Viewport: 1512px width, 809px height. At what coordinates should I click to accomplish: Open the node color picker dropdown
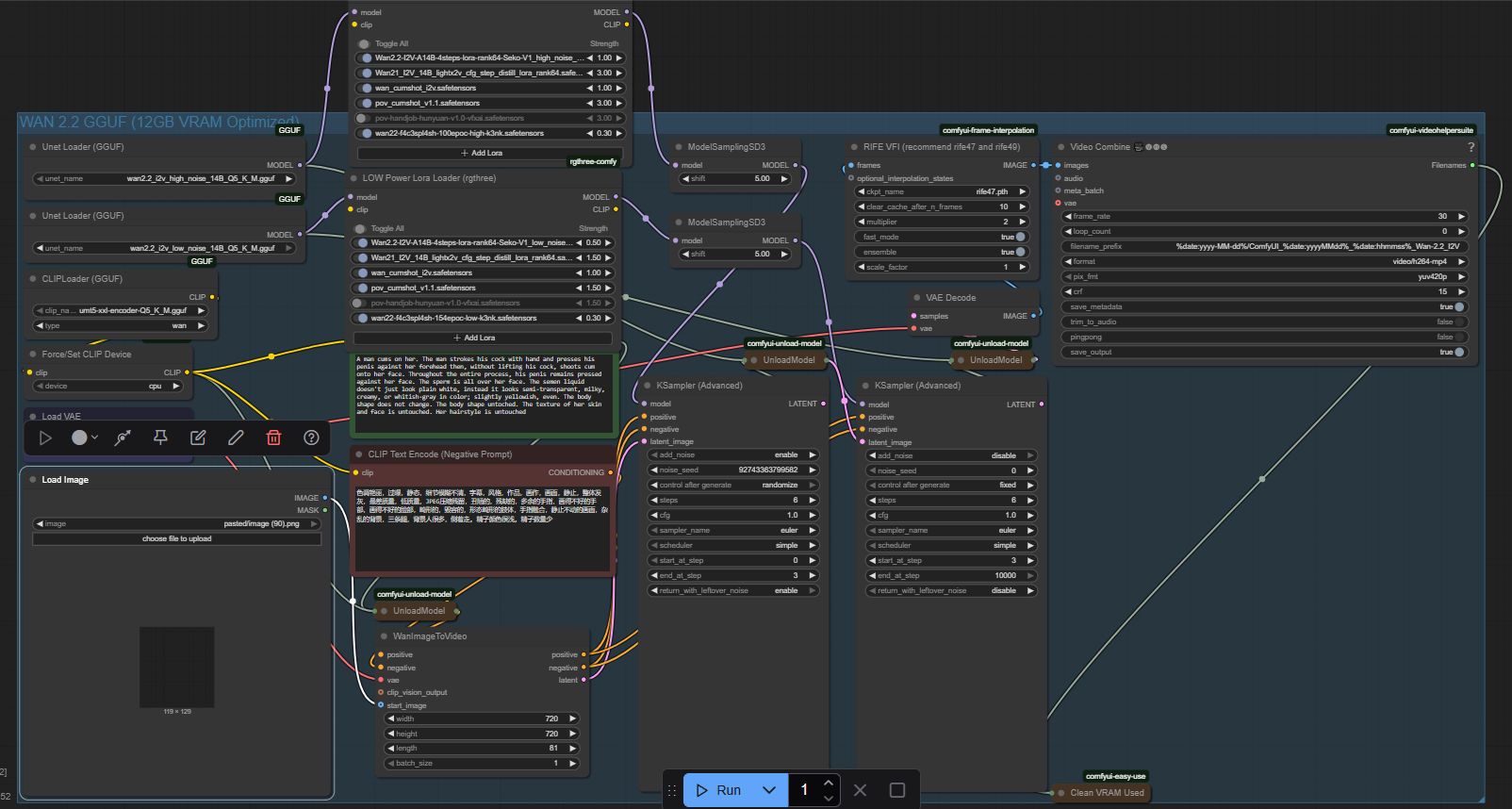tap(85, 438)
